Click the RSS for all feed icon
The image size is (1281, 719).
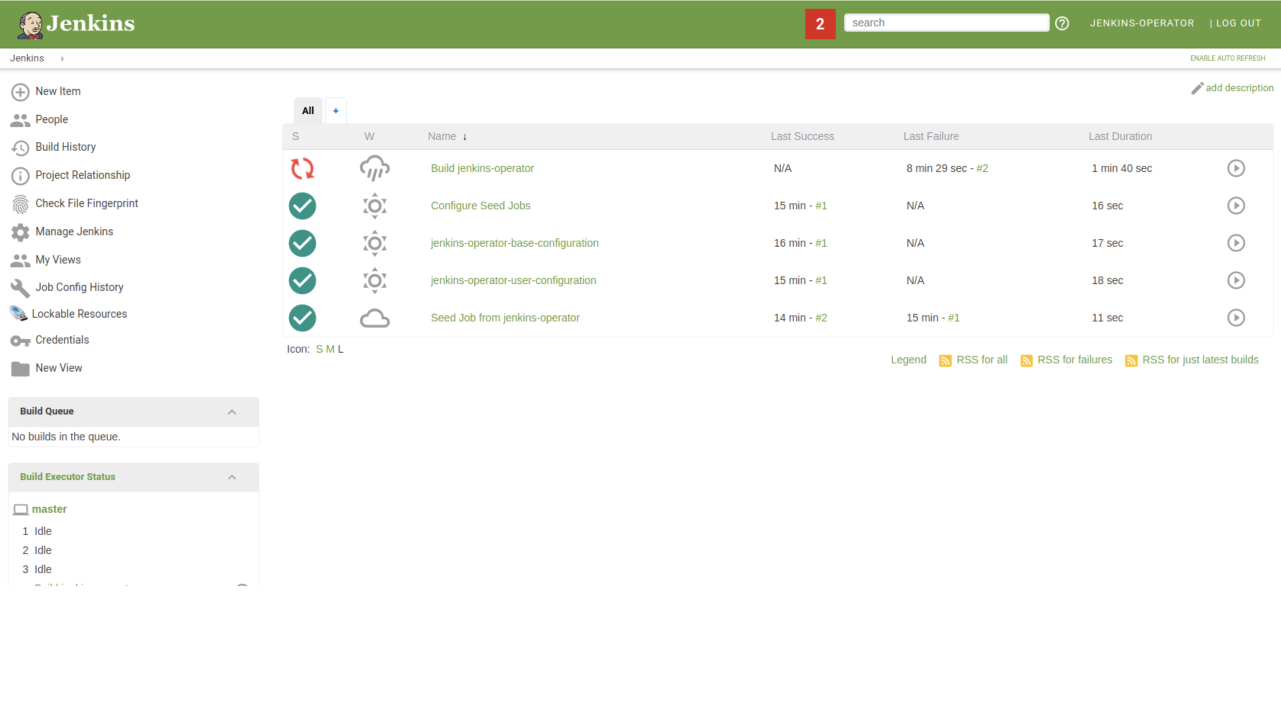[x=945, y=360]
